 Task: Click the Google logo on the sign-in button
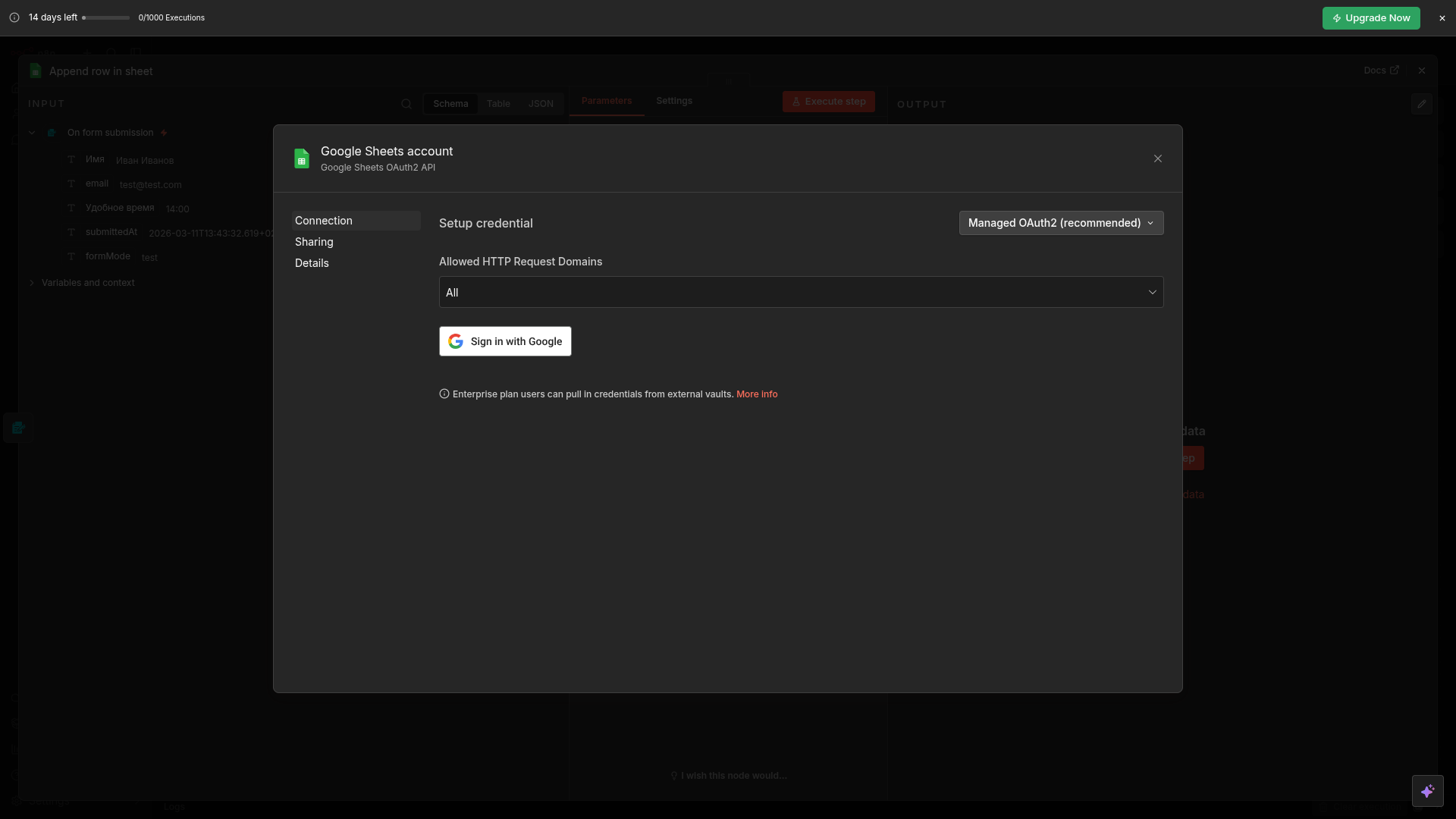(456, 341)
